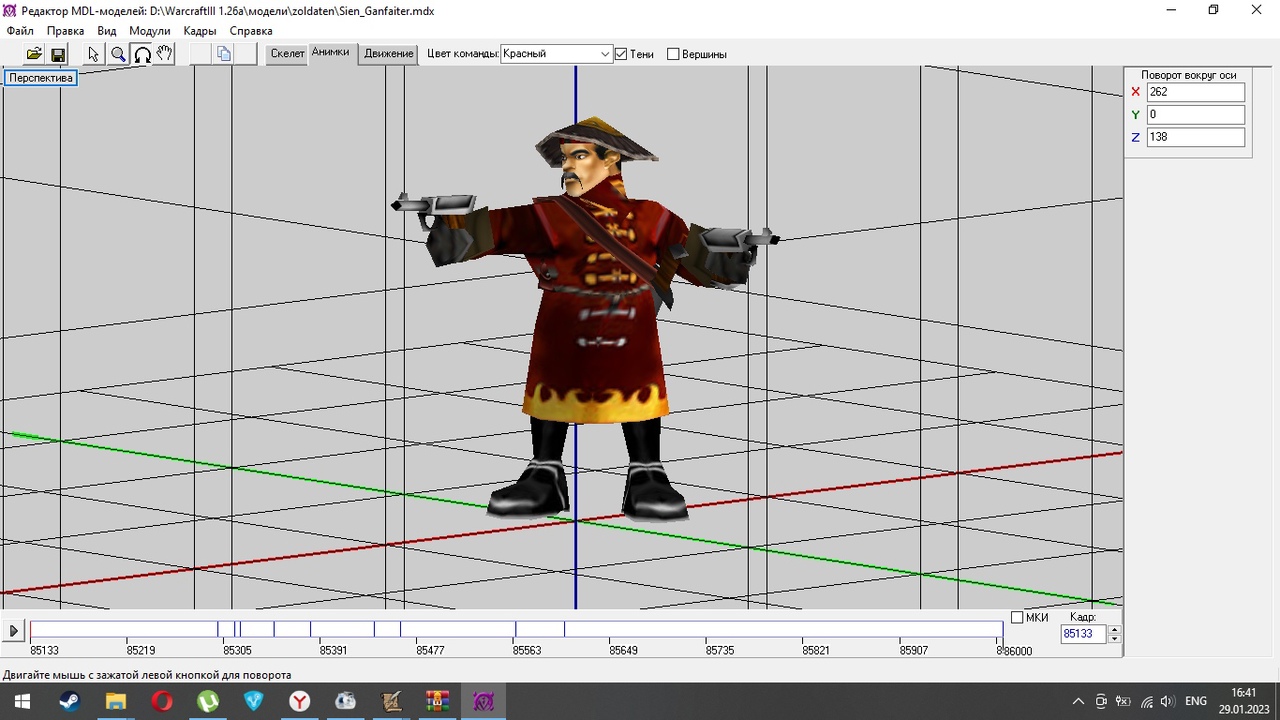
Task: Click the battery status tray icon
Action: point(1123,702)
